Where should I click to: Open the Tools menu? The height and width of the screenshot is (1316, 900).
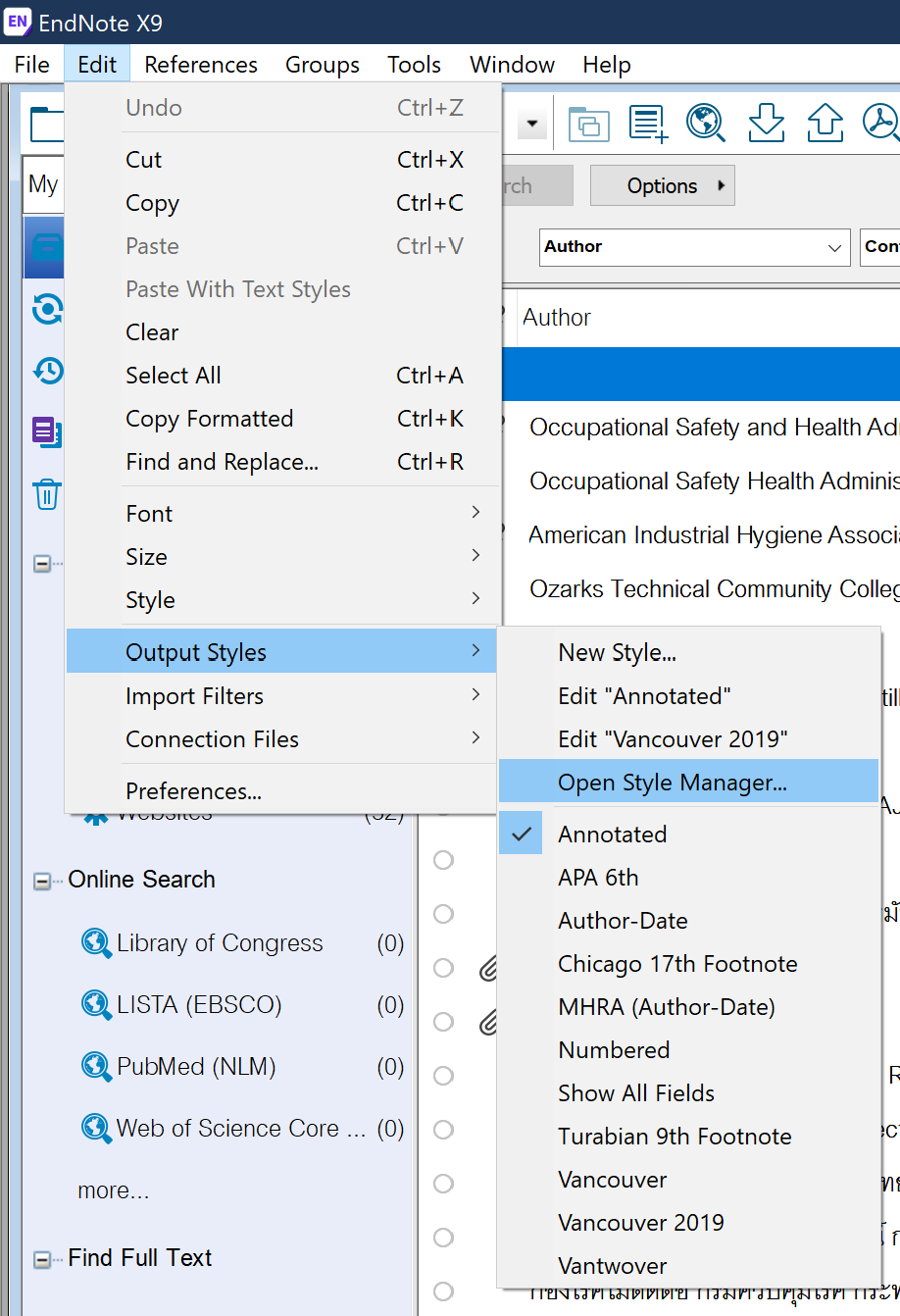point(414,65)
